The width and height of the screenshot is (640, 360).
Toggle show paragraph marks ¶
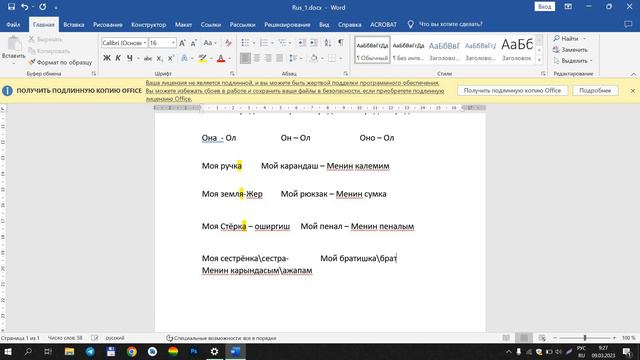click(341, 43)
